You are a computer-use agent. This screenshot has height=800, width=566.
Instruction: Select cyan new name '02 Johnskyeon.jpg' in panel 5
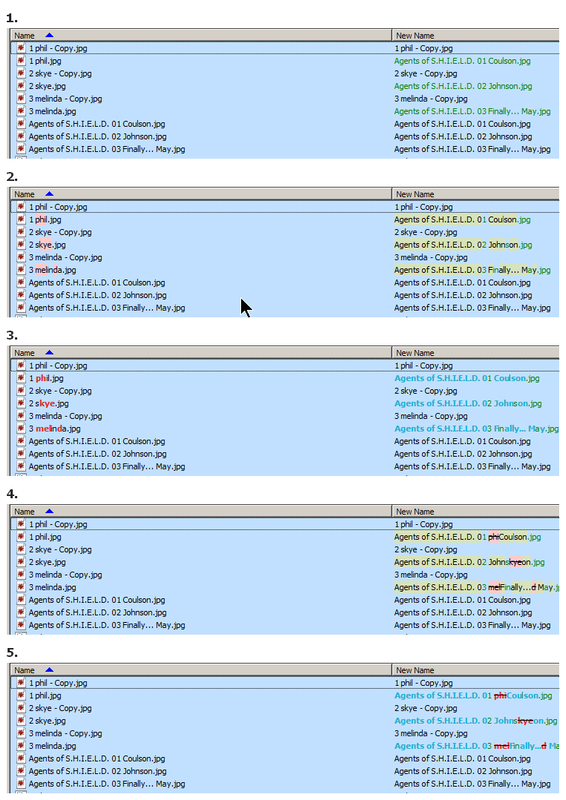[x=476, y=721]
